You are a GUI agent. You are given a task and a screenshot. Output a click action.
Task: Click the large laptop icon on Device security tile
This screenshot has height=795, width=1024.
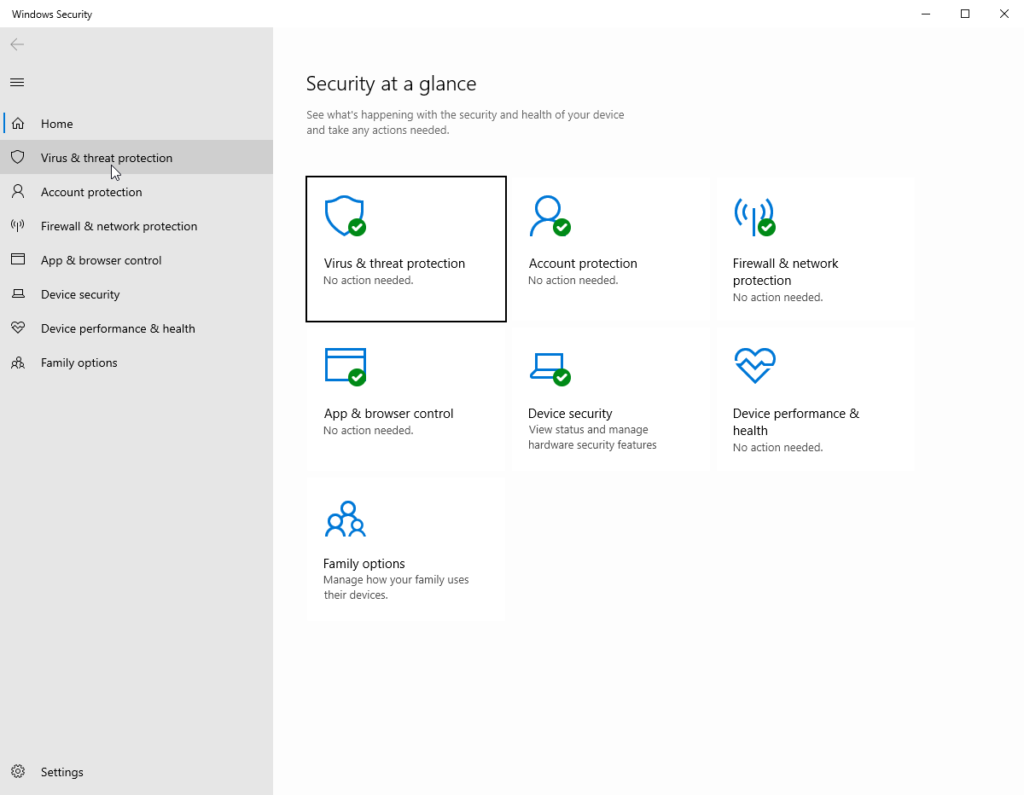pyautogui.click(x=550, y=369)
